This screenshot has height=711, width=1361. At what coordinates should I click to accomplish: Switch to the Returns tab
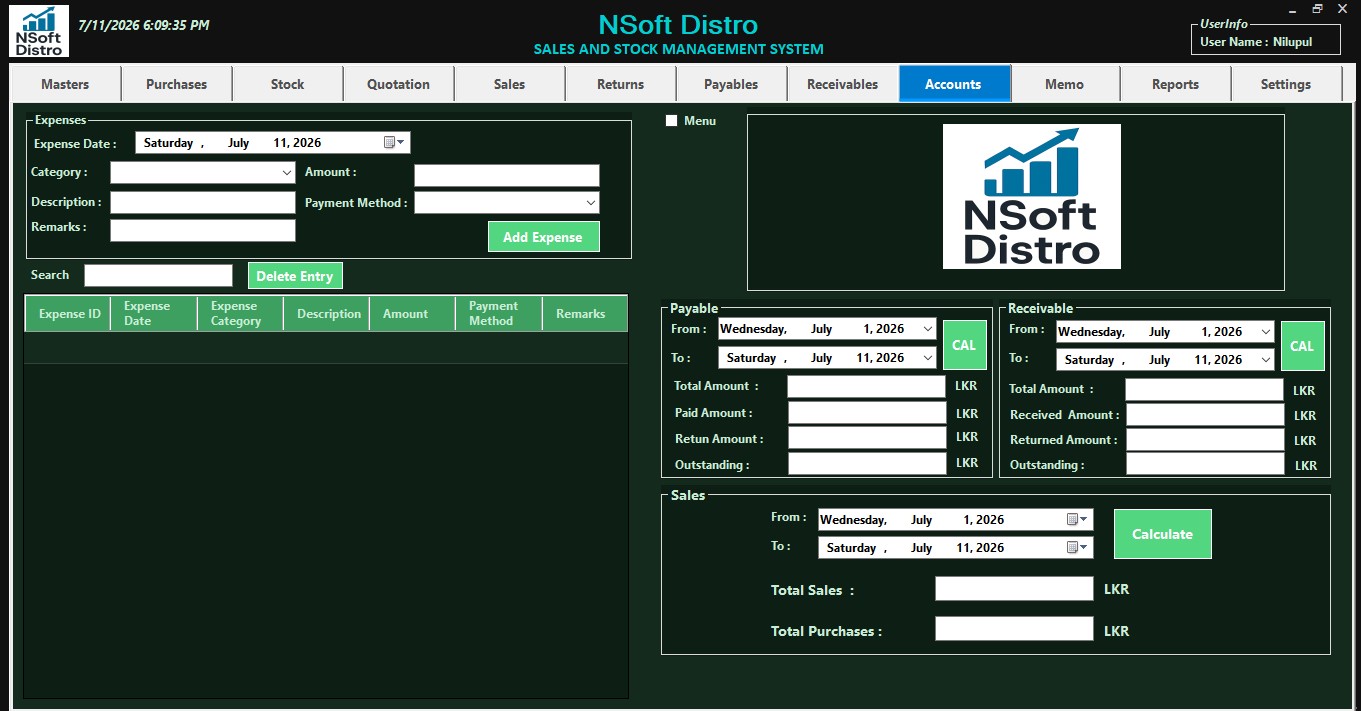click(x=620, y=84)
